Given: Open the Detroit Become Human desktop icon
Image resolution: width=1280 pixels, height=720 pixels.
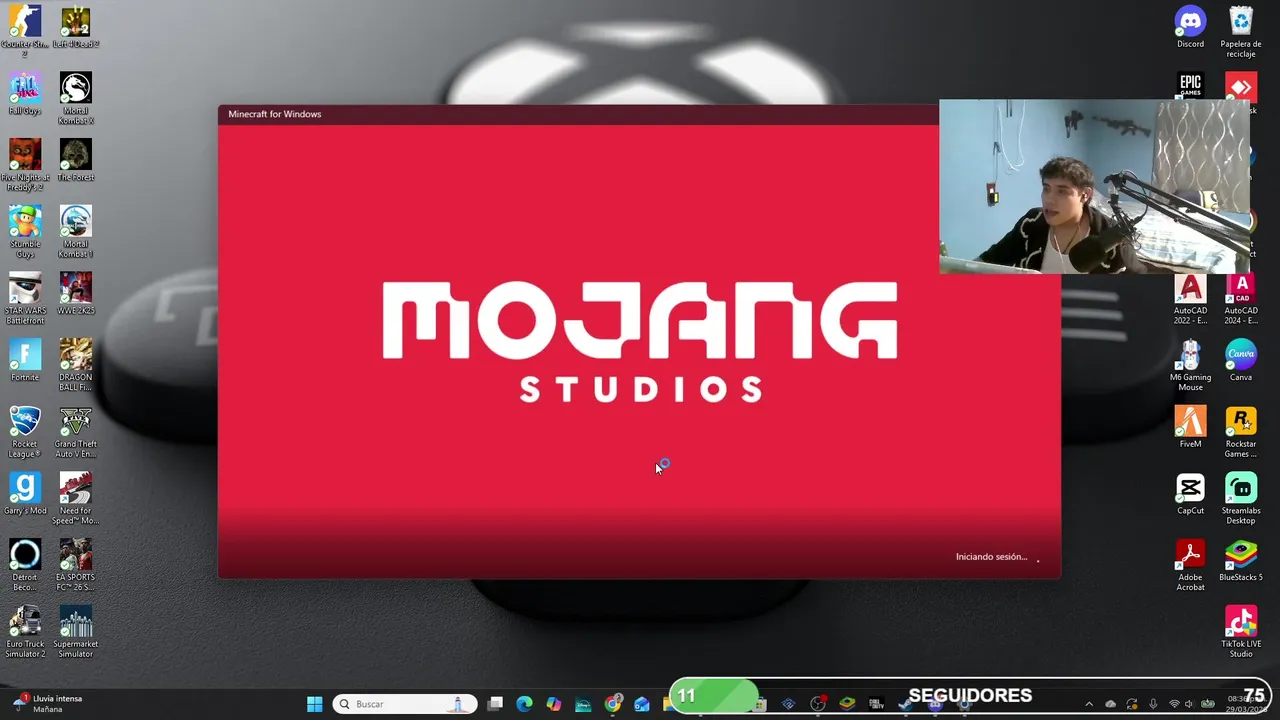Looking at the screenshot, I should pyautogui.click(x=25, y=564).
